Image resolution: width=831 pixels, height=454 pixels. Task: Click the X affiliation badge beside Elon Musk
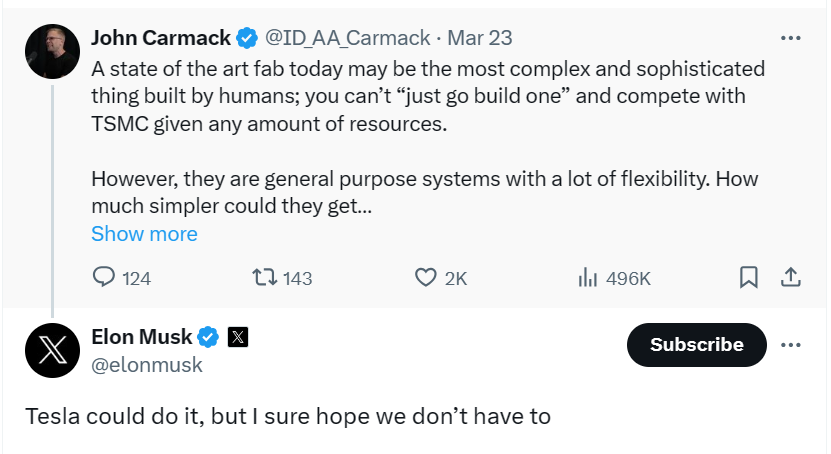pyautogui.click(x=238, y=337)
